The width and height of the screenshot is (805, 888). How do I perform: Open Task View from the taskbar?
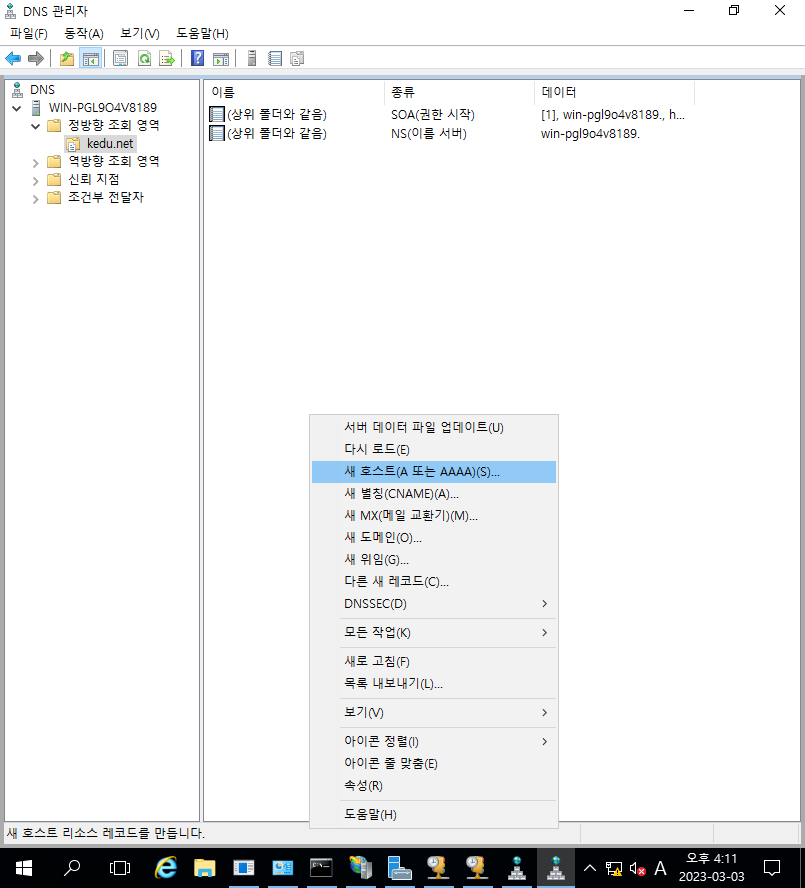[x=120, y=868]
